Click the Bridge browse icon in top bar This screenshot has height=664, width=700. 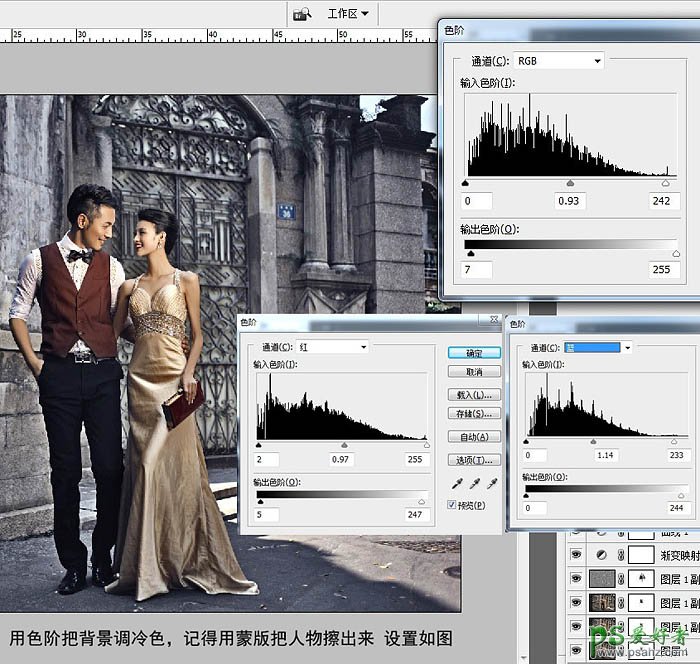[x=301, y=13]
